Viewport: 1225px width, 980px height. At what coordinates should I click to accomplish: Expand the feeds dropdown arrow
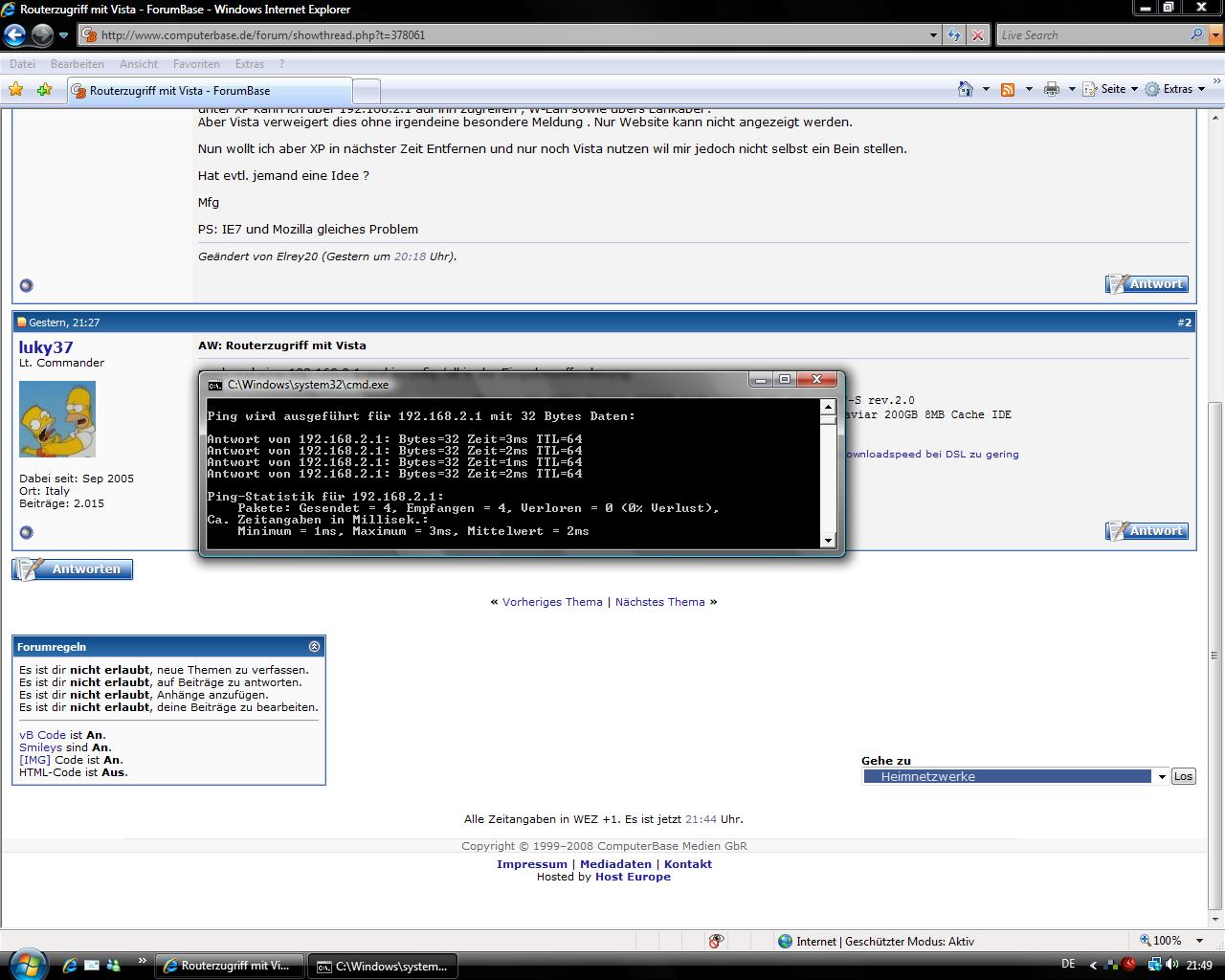coord(1029,89)
